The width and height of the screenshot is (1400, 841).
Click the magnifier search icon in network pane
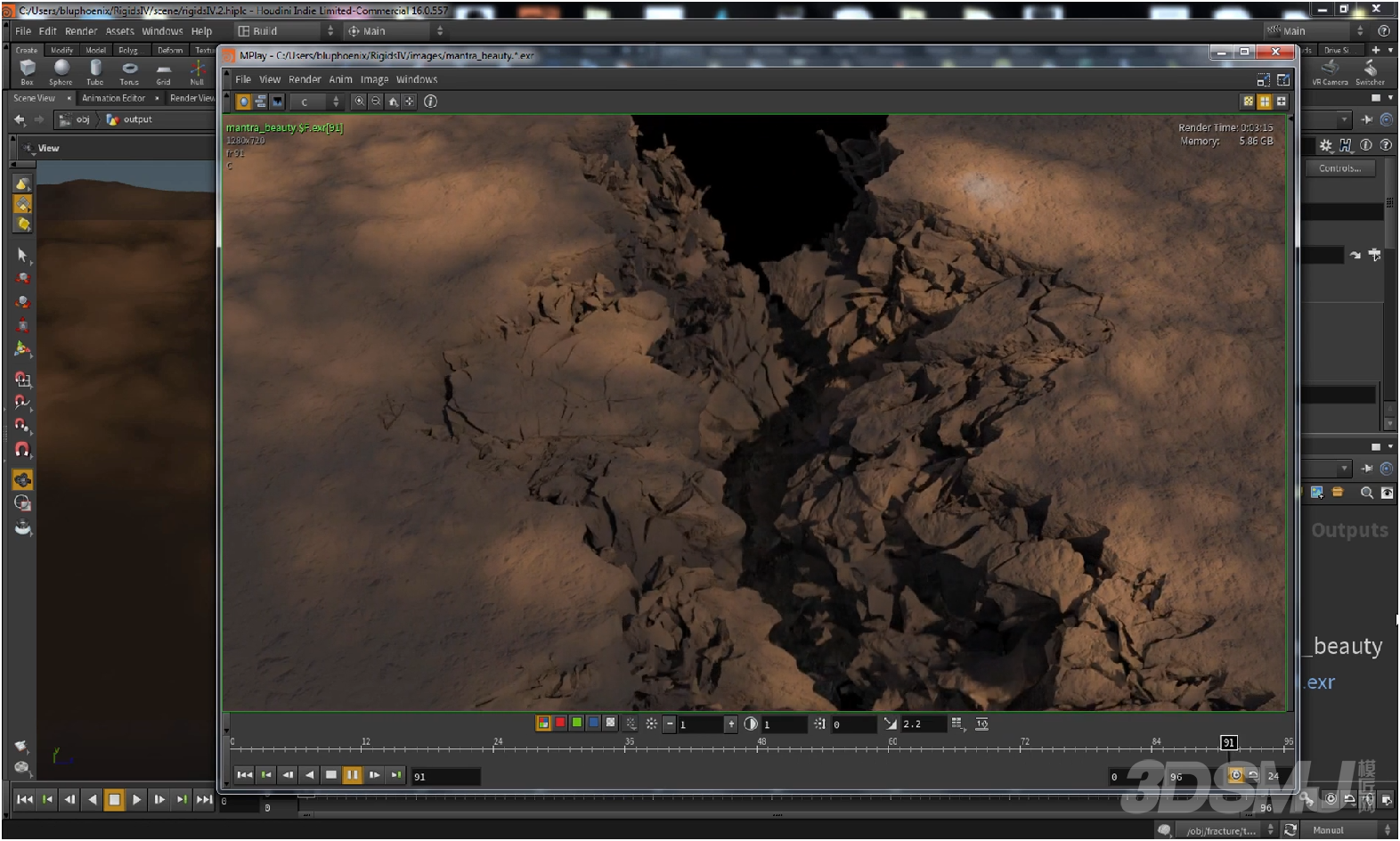pyautogui.click(x=1367, y=493)
